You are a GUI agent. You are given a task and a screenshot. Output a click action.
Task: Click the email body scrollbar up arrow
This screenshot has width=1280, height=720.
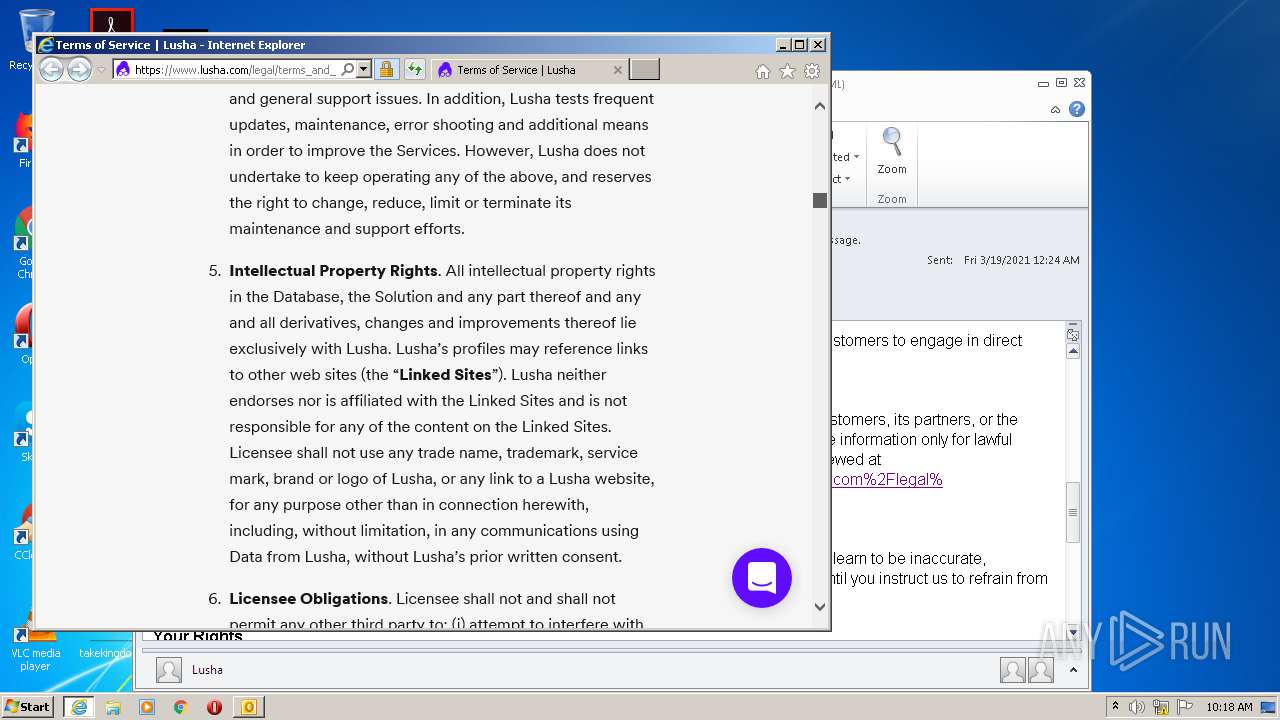tap(1073, 351)
